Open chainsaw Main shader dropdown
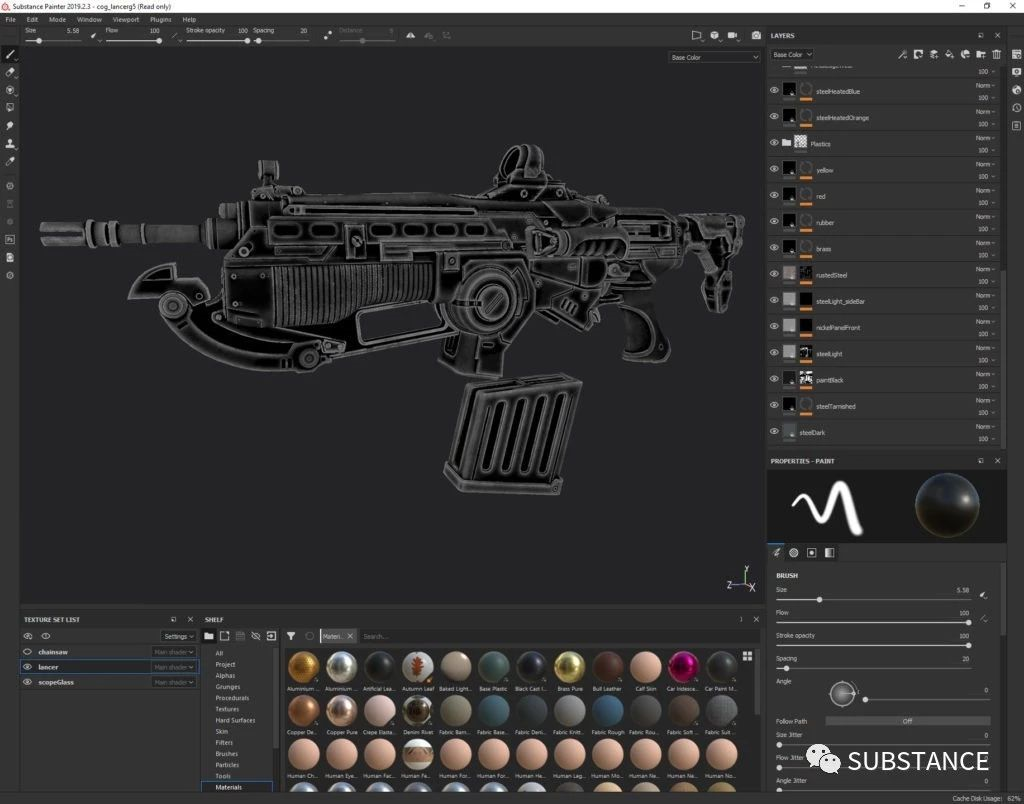The width and height of the screenshot is (1024, 804). (x=173, y=652)
